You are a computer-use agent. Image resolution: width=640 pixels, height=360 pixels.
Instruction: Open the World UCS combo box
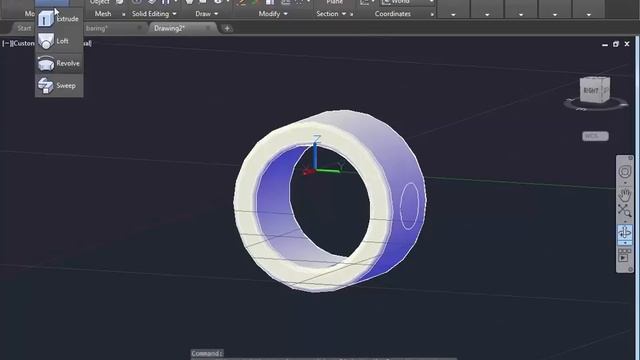pyautogui.click(x=408, y=2)
